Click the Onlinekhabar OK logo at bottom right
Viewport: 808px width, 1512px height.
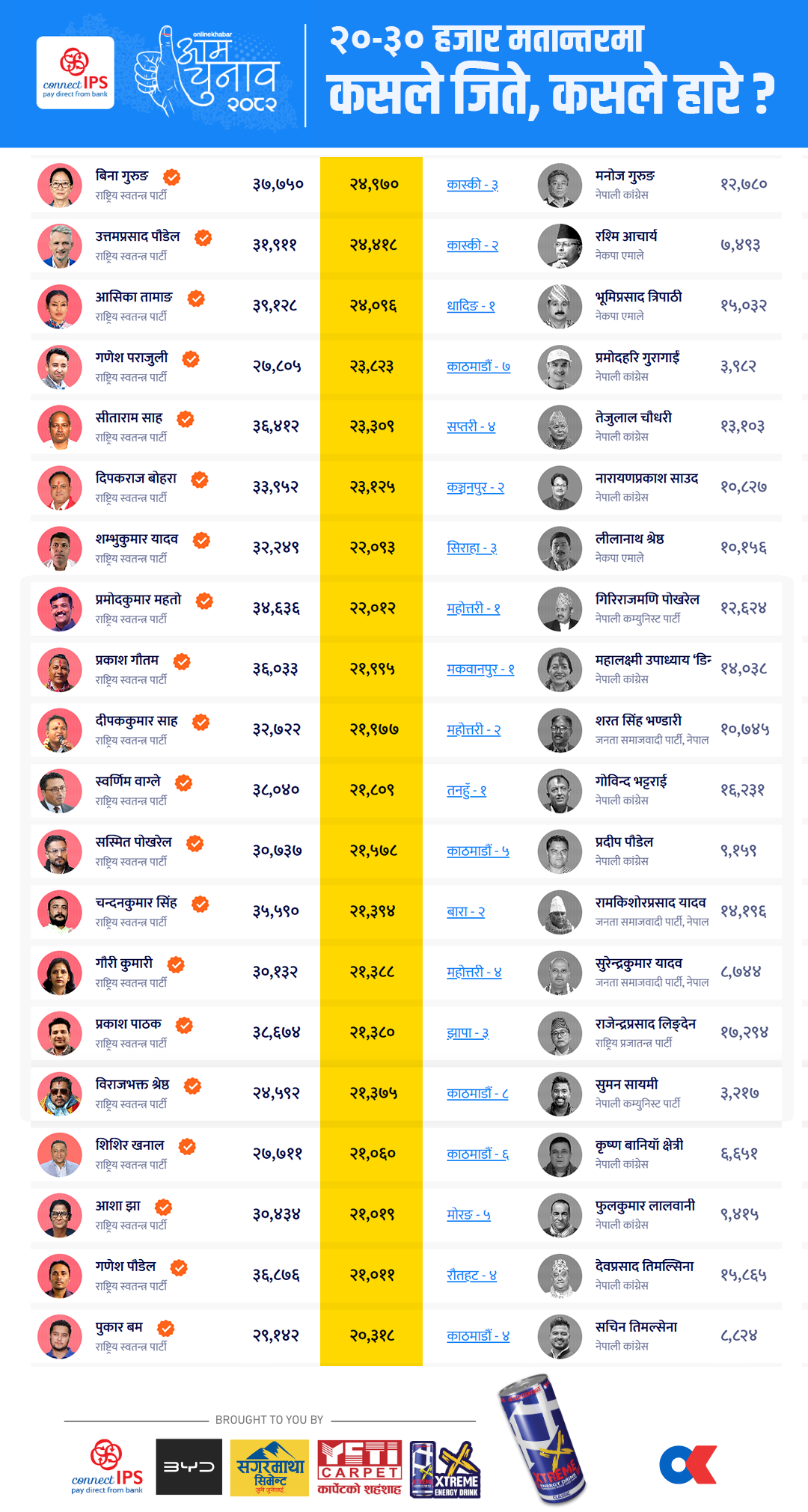[688, 1465]
